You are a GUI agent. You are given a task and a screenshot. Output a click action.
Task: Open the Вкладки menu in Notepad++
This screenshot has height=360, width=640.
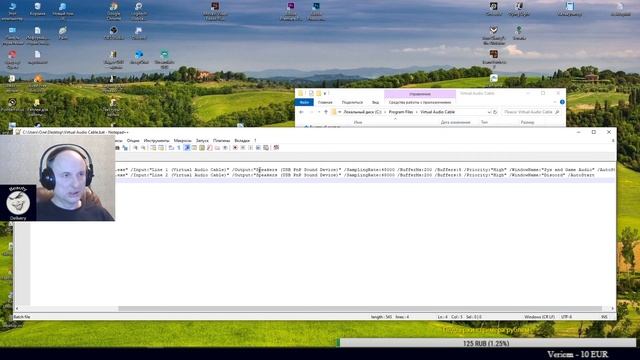(x=242, y=140)
